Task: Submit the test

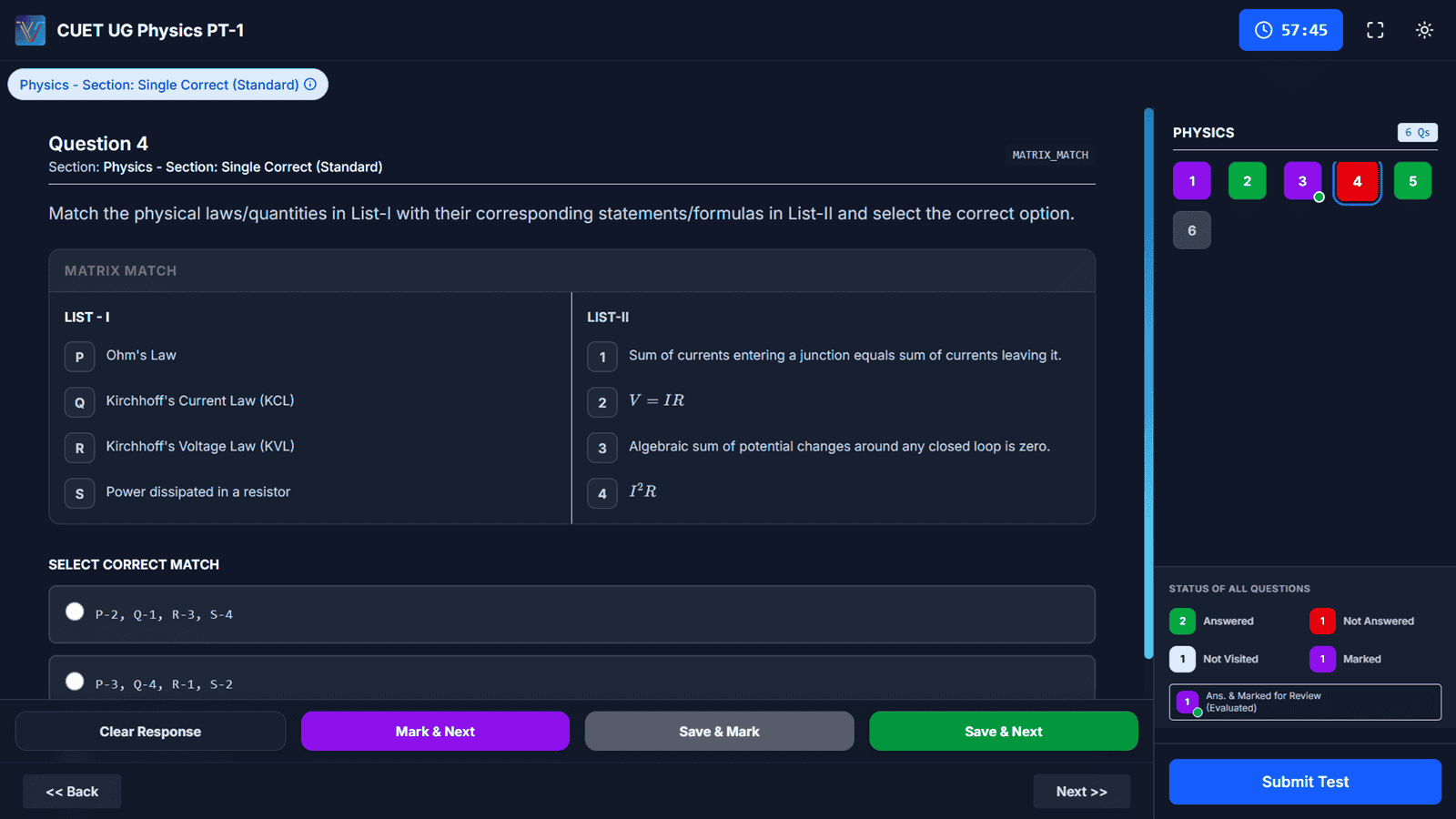Action: (x=1304, y=782)
